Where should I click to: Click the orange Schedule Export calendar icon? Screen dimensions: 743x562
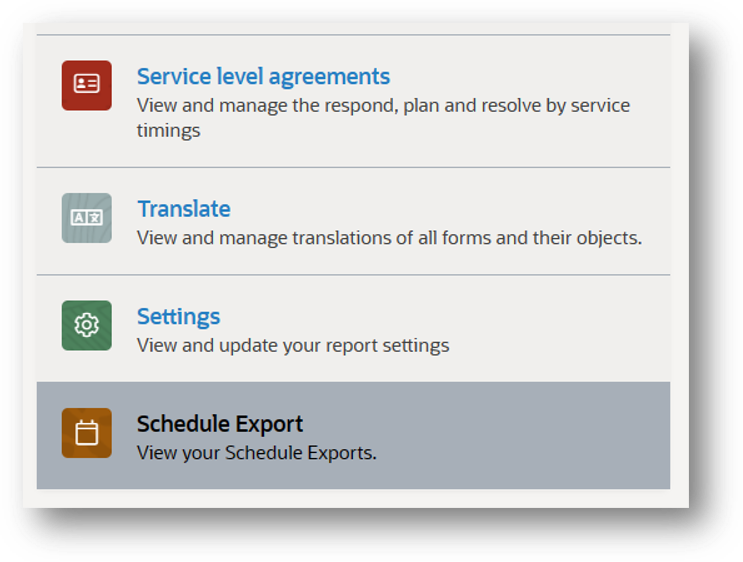coord(87,433)
